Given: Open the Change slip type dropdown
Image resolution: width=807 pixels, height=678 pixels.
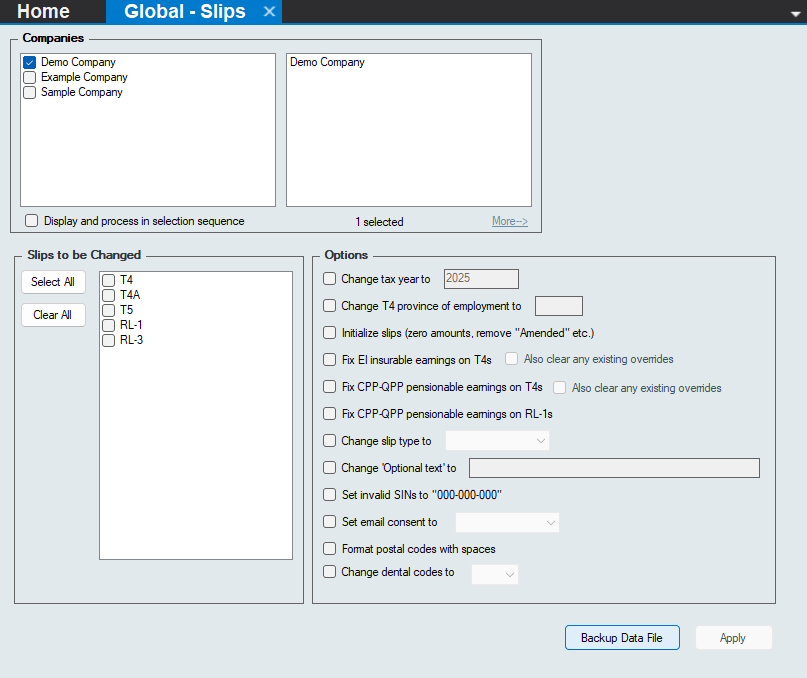Looking at the screenshot, I should coord(497,440).
